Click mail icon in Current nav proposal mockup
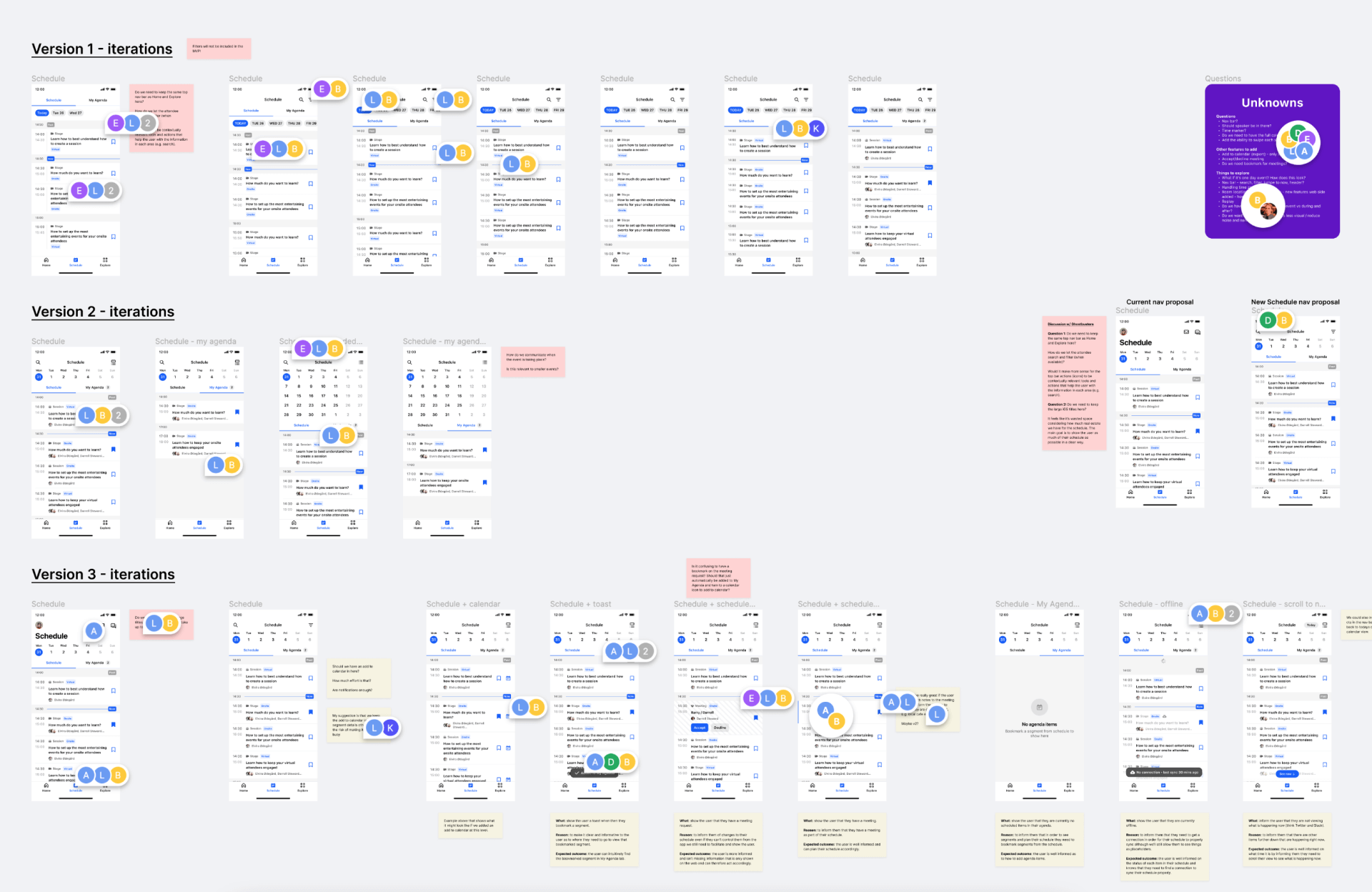1372x892 pixels. tap(1186, 332)
